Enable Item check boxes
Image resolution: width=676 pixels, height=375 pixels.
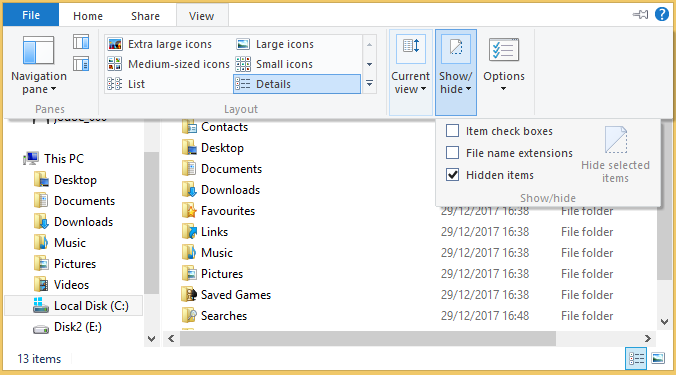(452, 131)
